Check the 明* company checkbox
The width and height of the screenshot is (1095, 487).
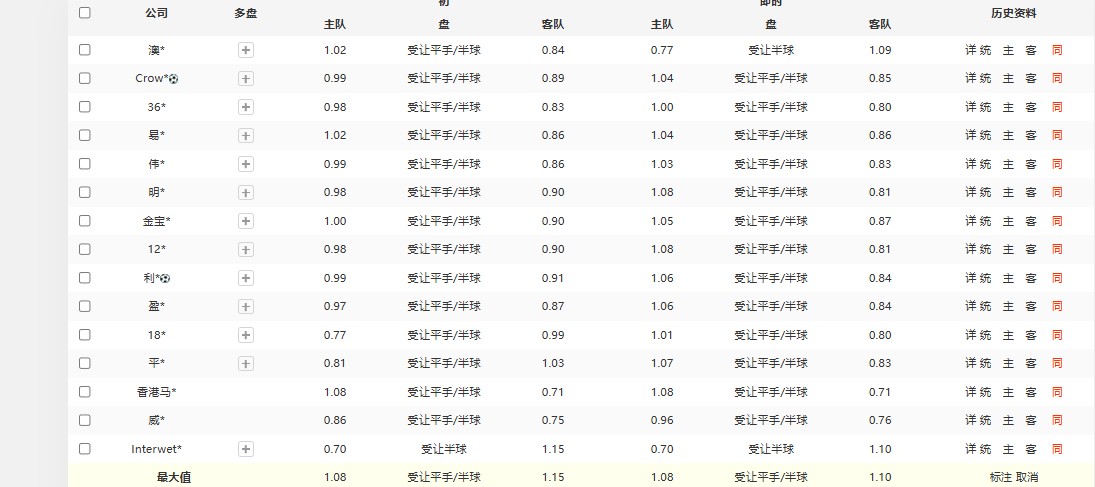point(84,192)
